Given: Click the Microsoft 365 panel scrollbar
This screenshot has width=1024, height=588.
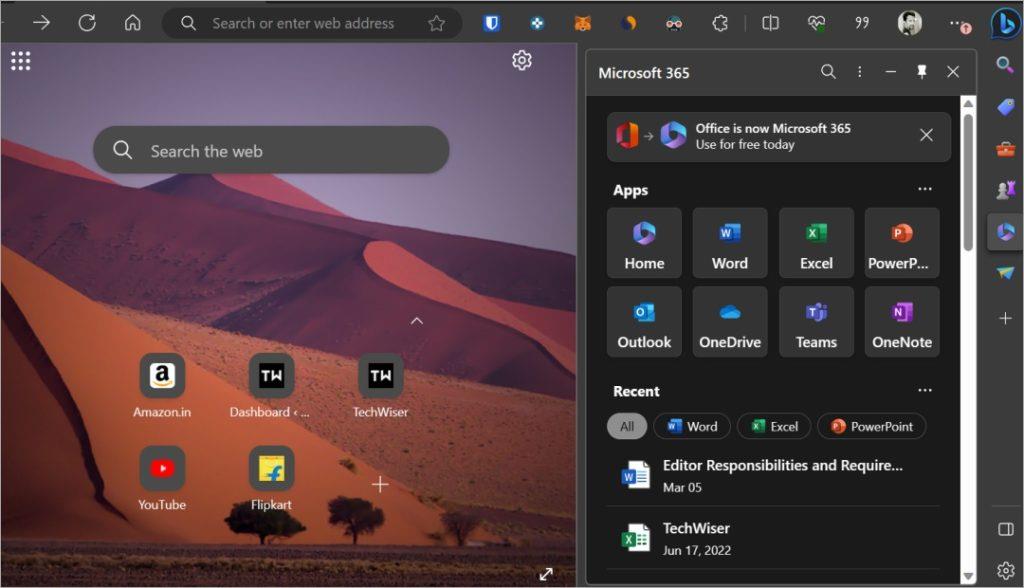Looking at the screenshot, I should (968, 183).
